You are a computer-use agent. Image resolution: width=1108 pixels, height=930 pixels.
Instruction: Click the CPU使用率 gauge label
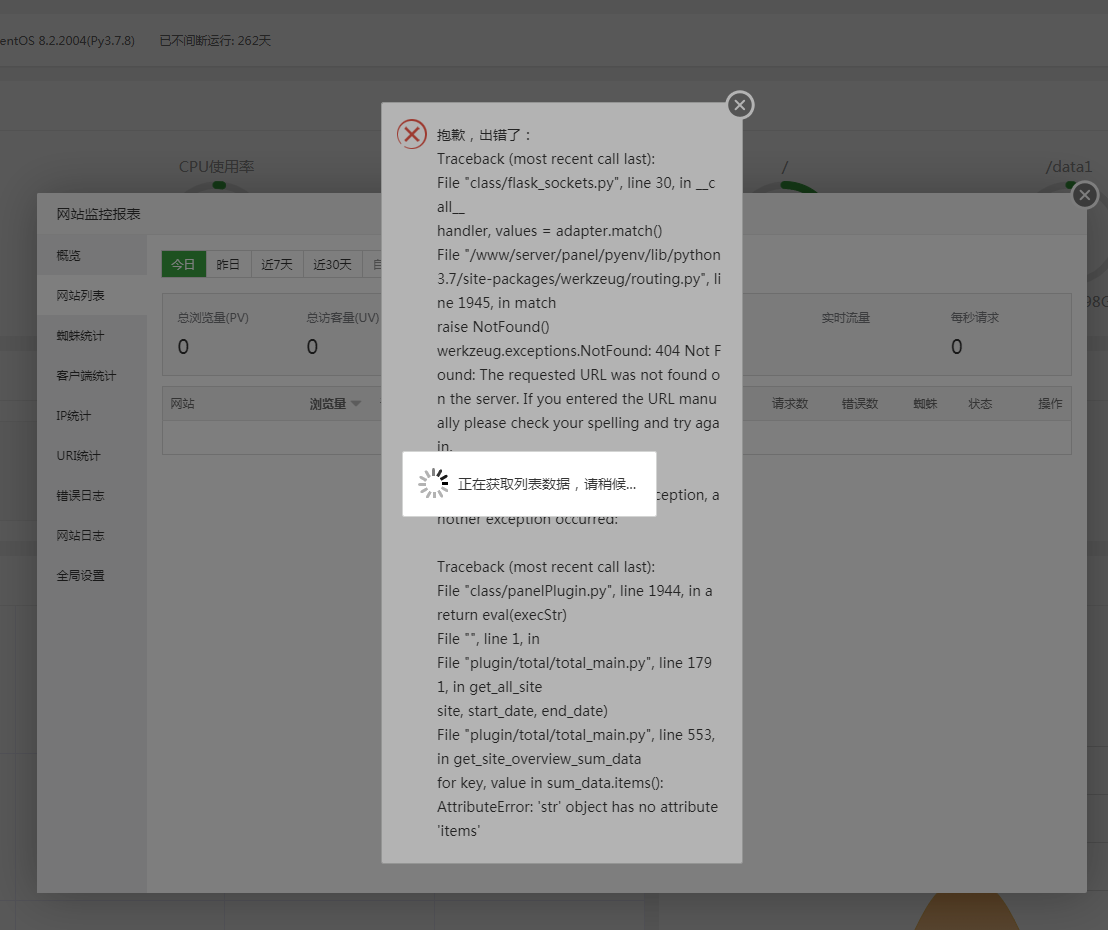pyautogui.click(x=216, y=167)
